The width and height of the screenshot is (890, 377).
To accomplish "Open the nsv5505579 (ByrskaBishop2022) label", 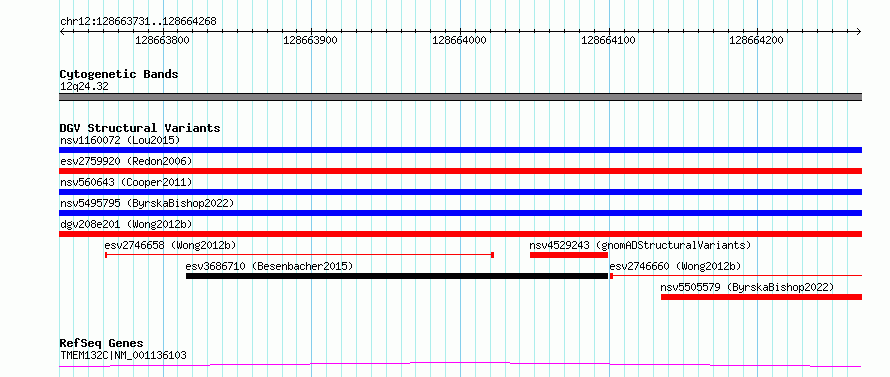I will click(x=748, y=287).
